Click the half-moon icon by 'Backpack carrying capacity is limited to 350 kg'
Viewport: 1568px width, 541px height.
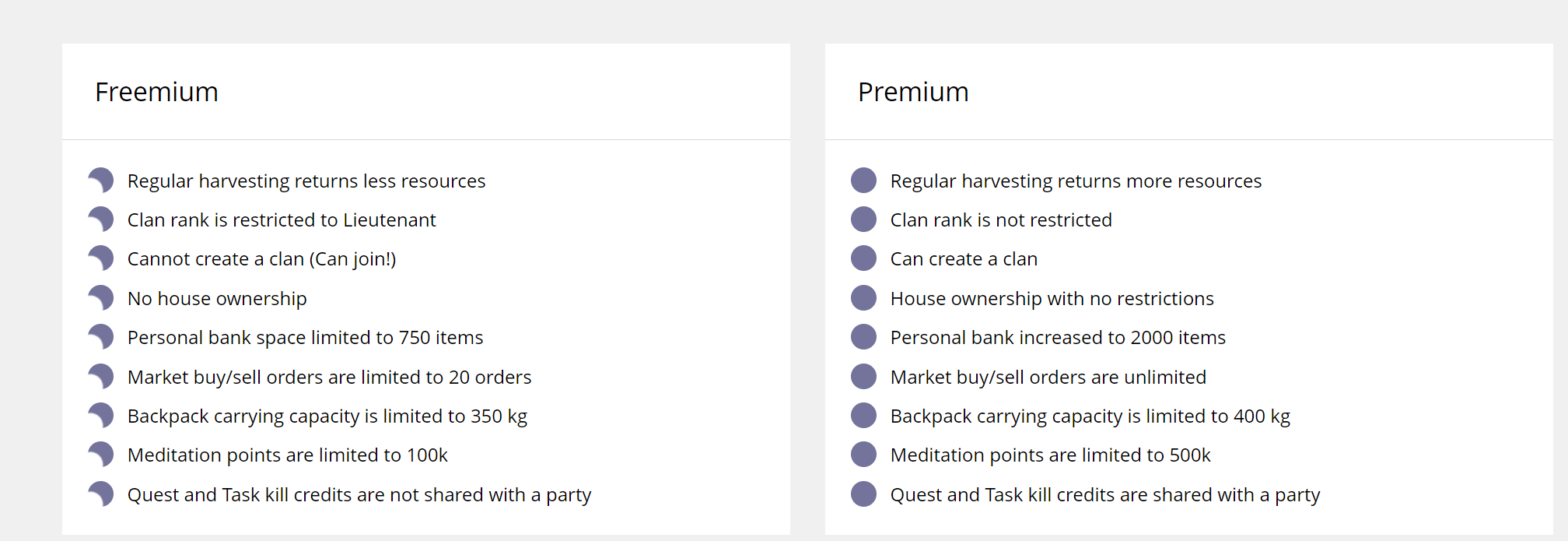[102, 416]
